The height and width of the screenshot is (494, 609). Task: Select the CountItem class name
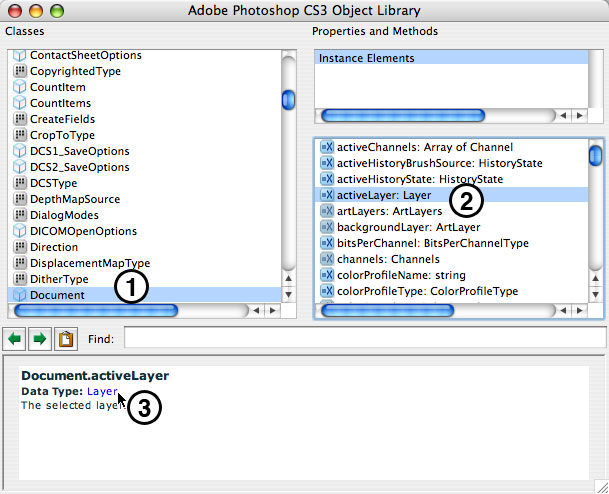pyautogui.click(x=58, y=87)
